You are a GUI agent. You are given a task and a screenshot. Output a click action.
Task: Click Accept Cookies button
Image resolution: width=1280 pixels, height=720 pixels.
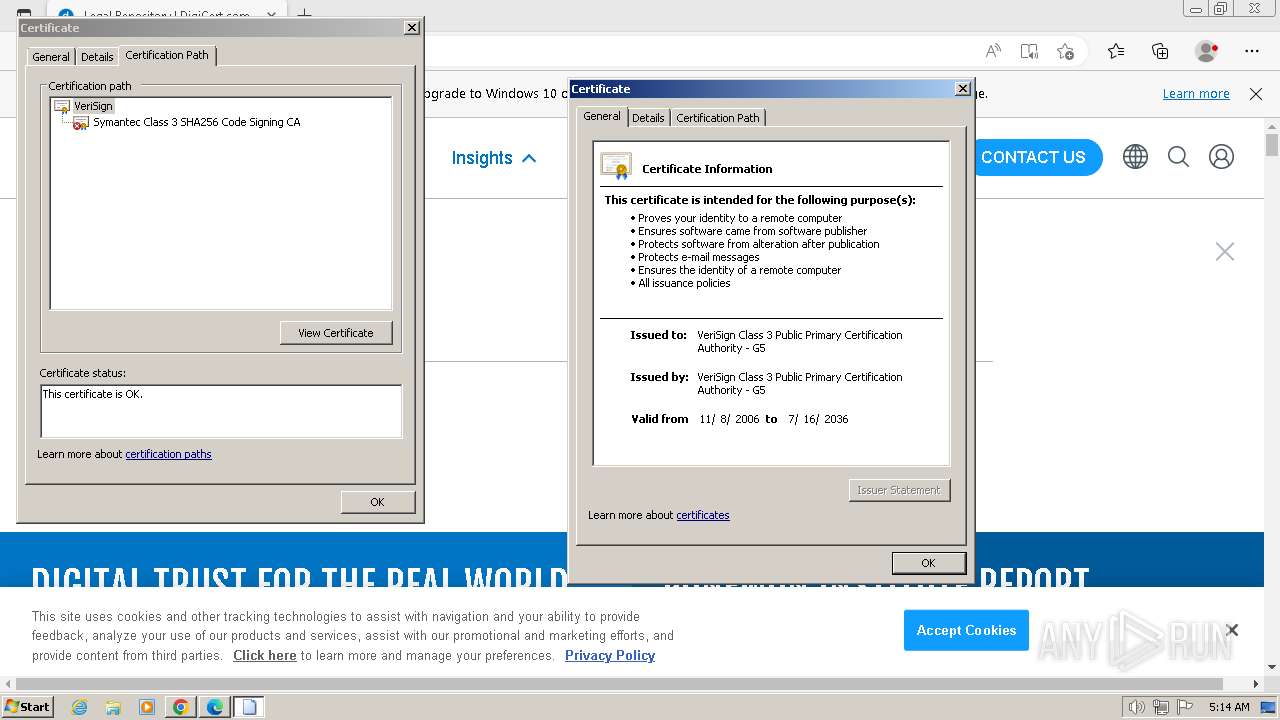[x=966, y=630]
